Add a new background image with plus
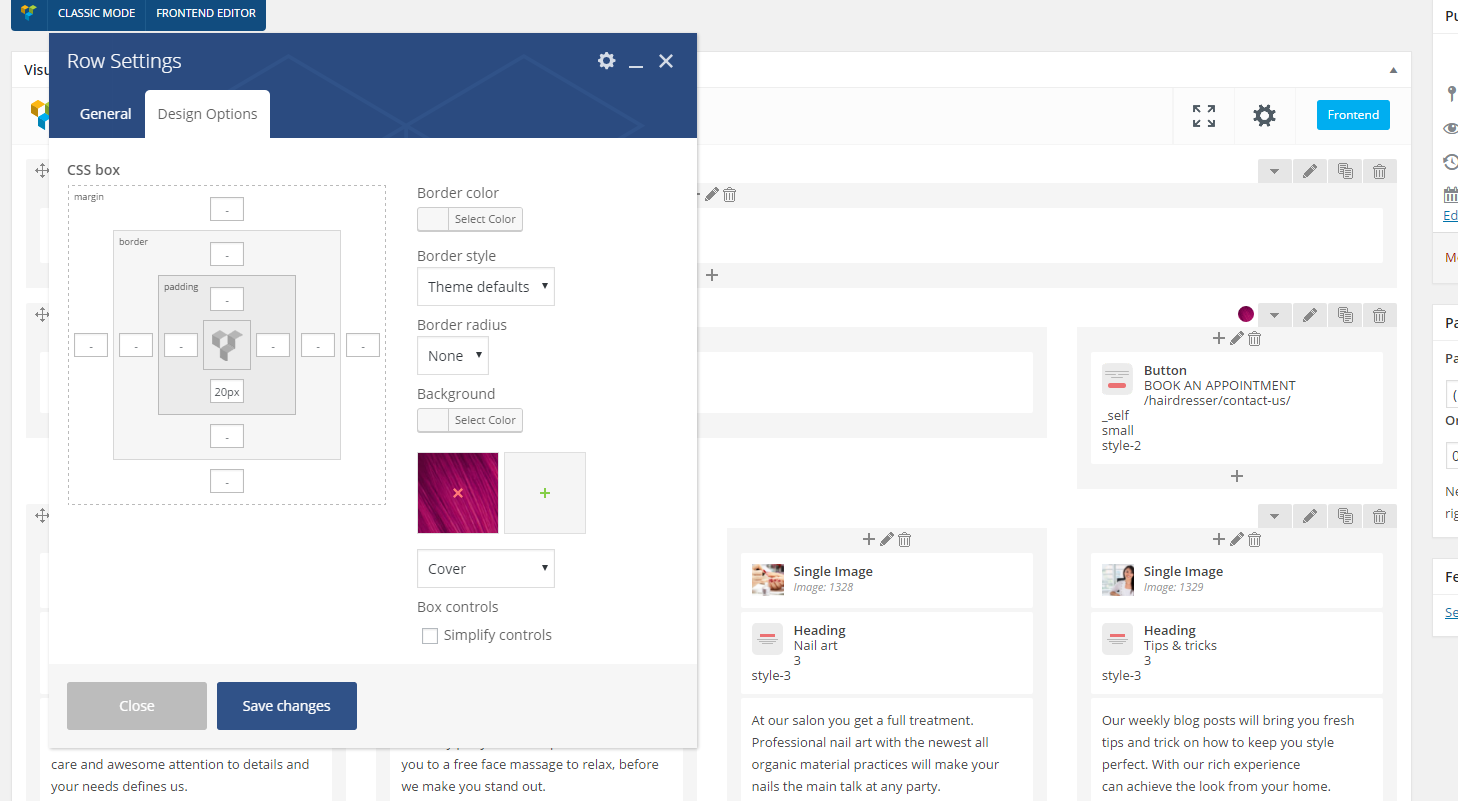The image size is (1458, 801). [x=544, y=493]
